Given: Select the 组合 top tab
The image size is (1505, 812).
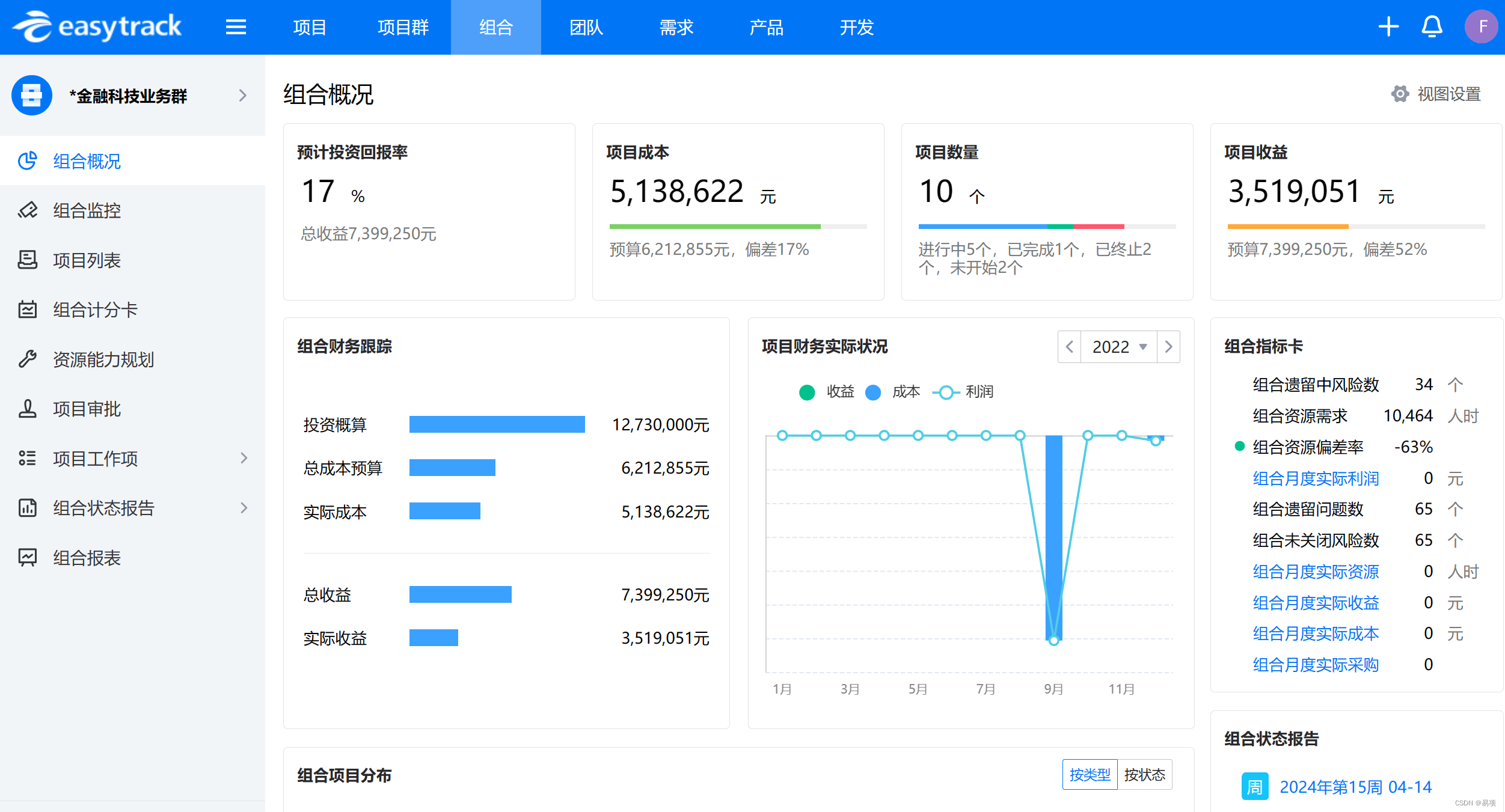Looking at the screenshot, I should [496, 27].
